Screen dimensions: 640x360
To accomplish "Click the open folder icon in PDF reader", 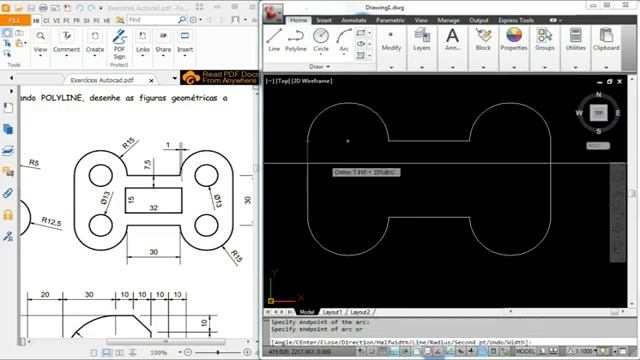I will [19, 8].
